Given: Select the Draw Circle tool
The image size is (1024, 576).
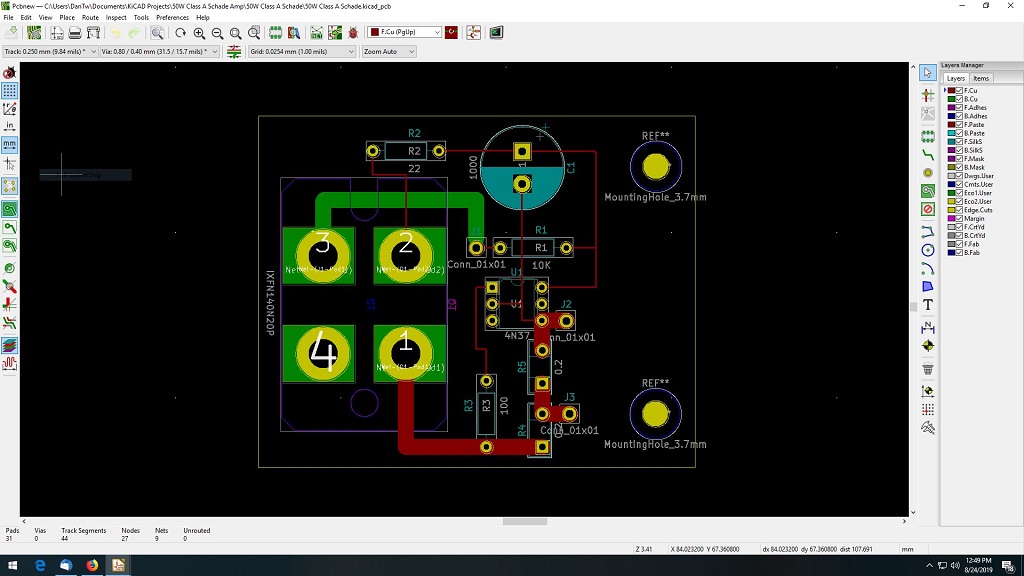Looking at the screenshot, I should pyautogui.click(x=928, y=250).
